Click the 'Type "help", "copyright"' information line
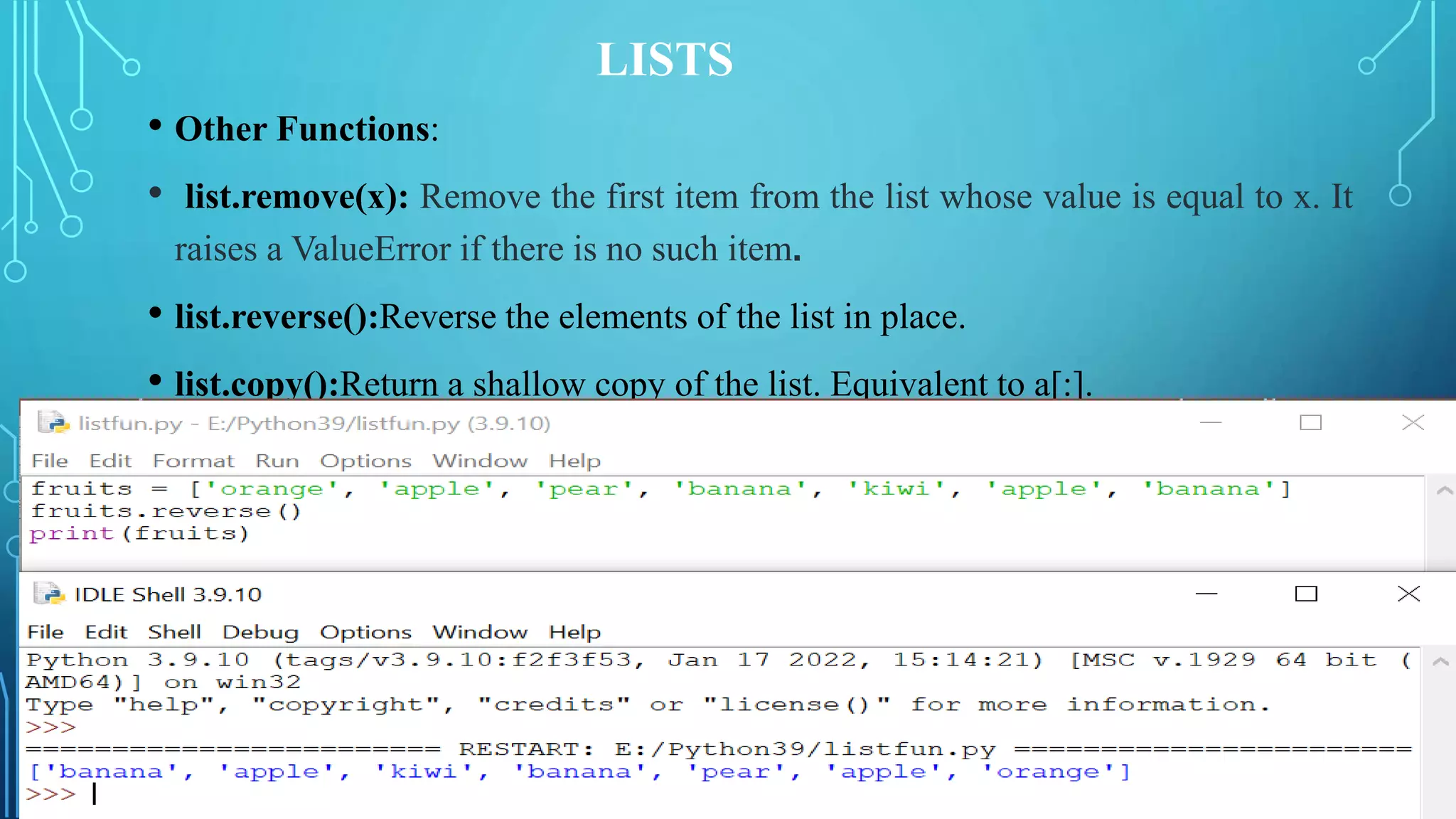 [648, 705]
